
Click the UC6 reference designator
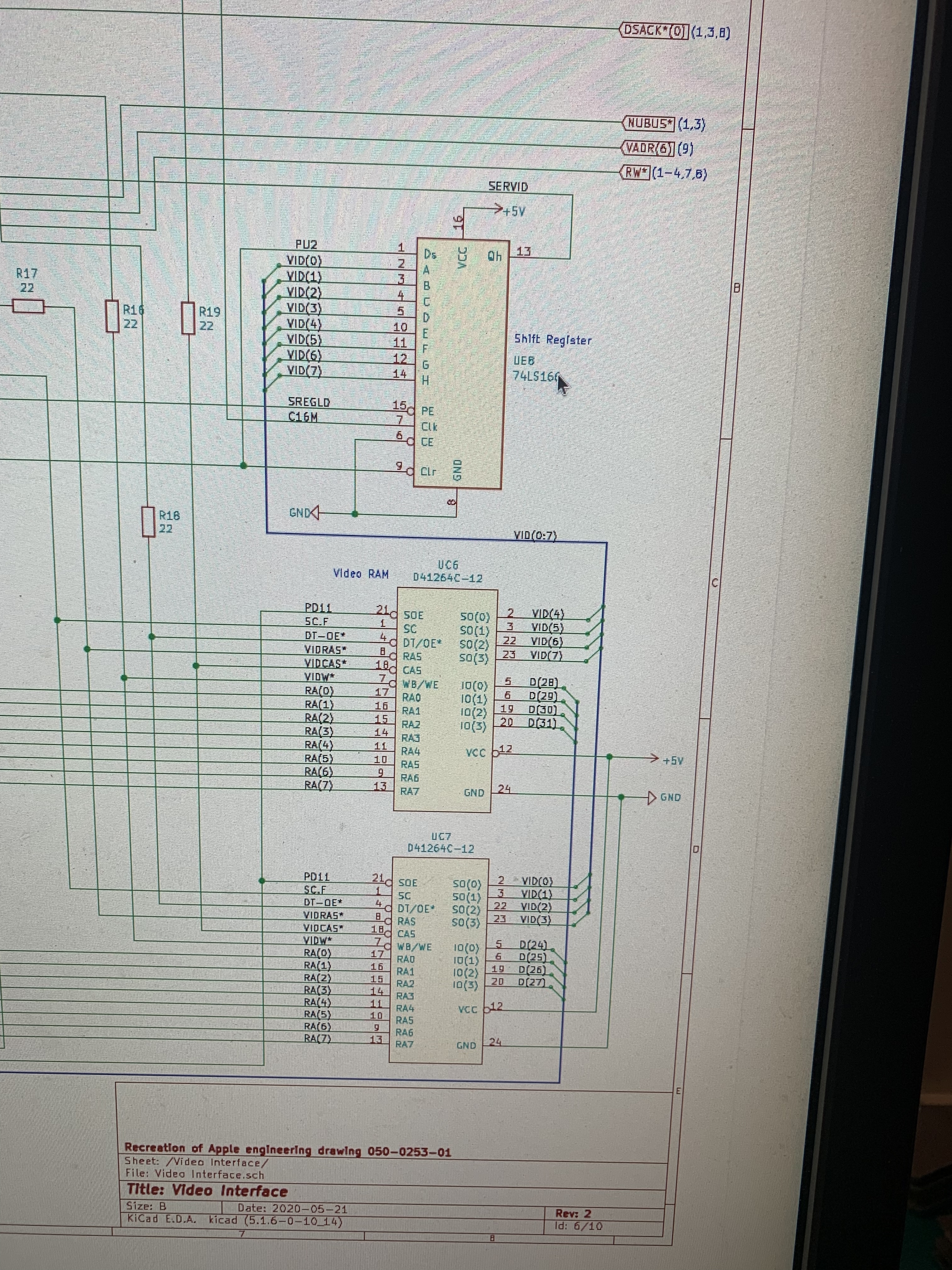tap(448, 565)
